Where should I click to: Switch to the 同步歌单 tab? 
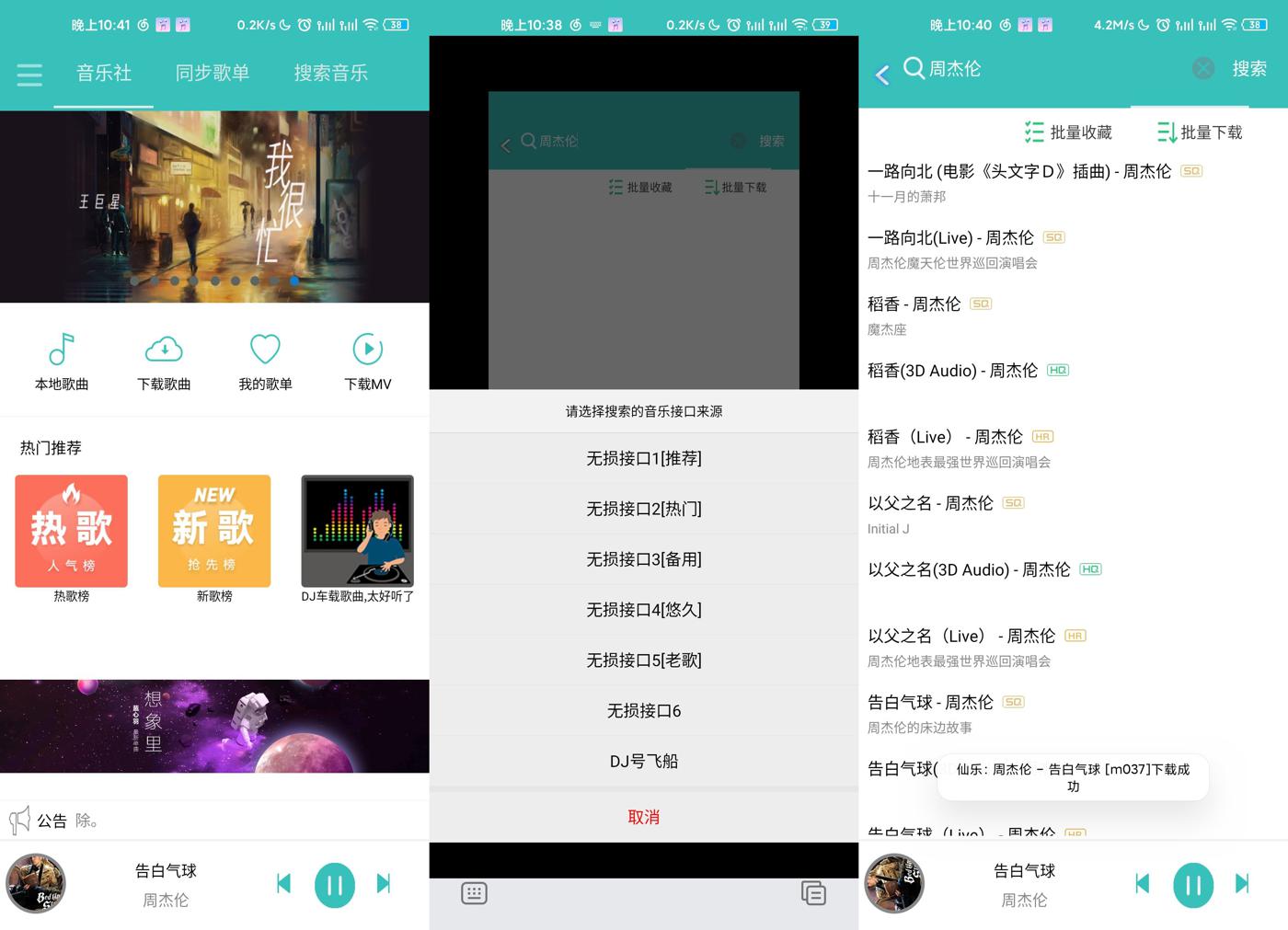click(213, 74)
